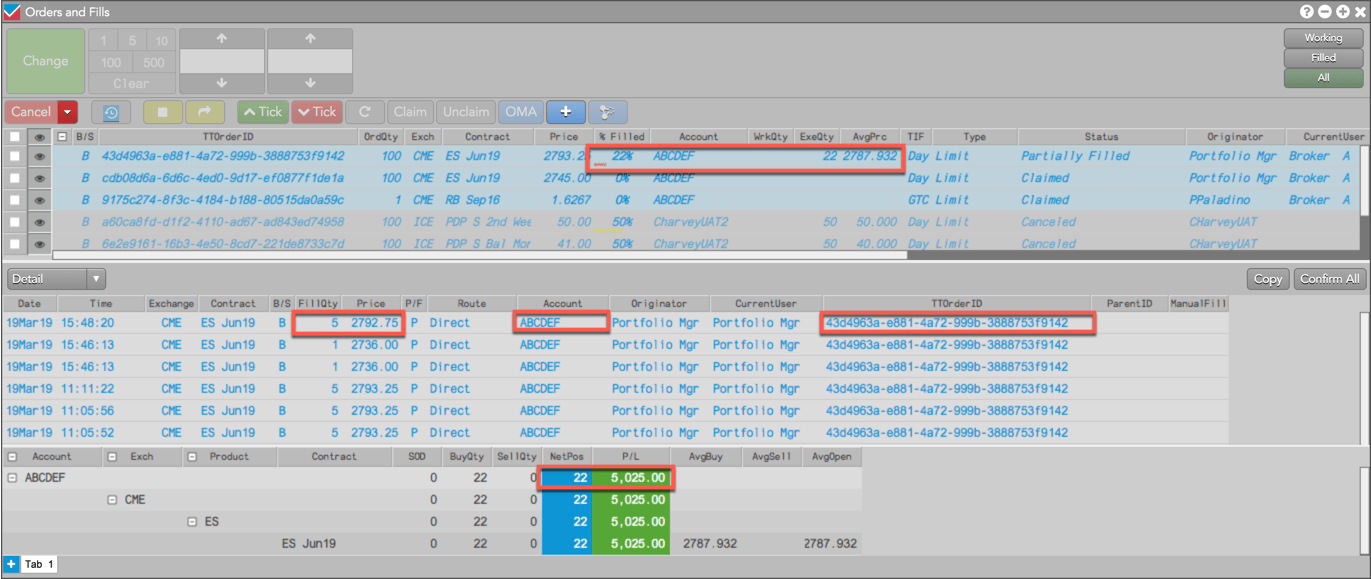
Task: Click quantity preset 1 button
Action: (104, 40)
